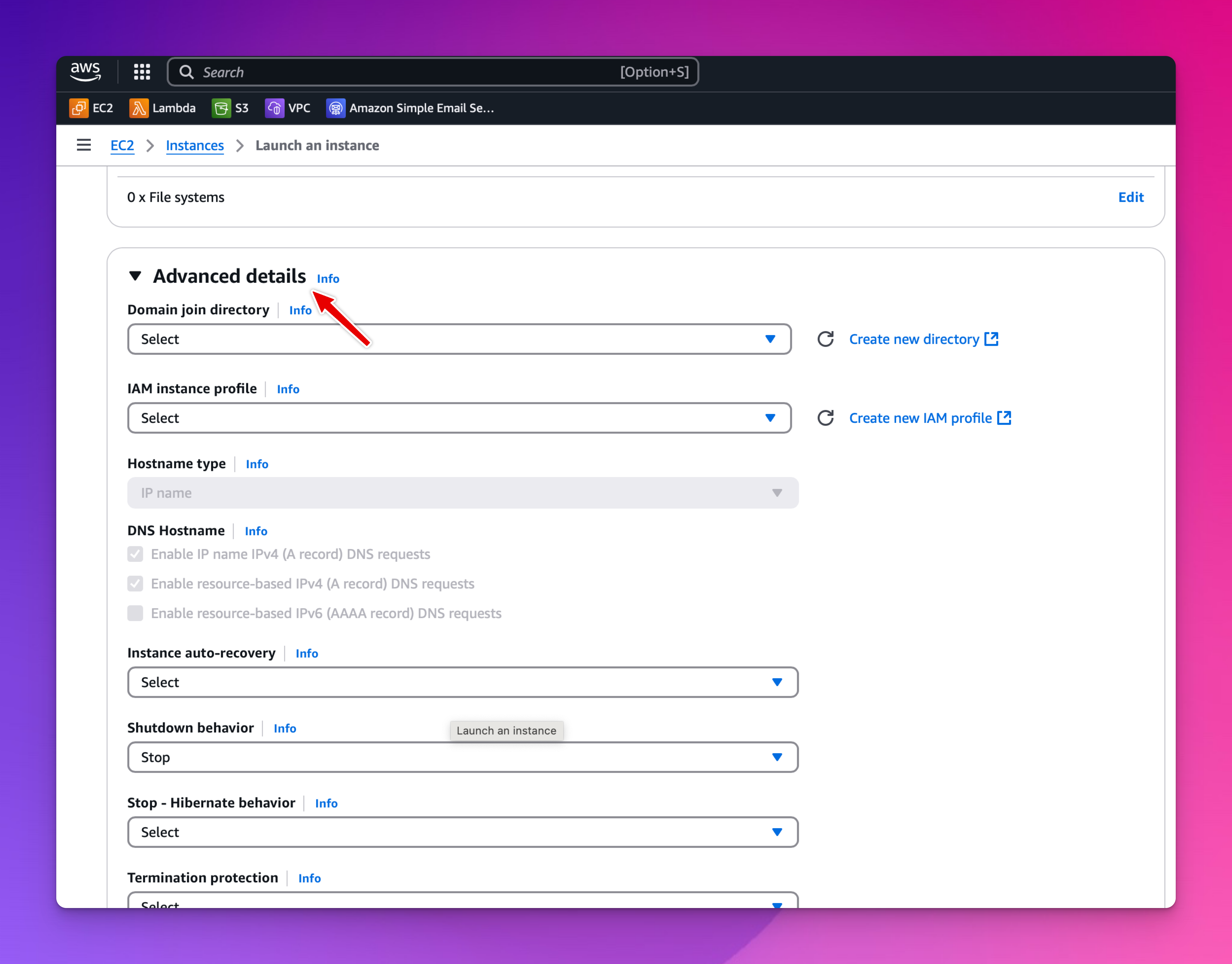Toggle Enable IP name IPv4 (A record) checkbox
Viewport: 1232px width, 964px height.
pos(135,554)
